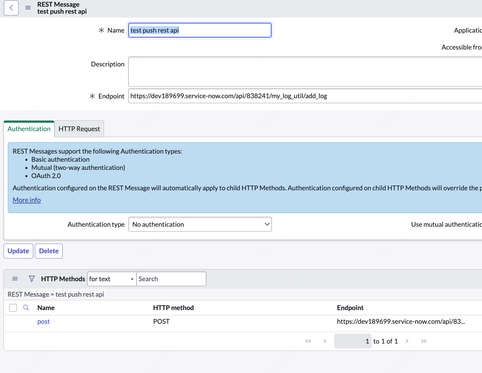Click the 'Basic authentication' bullet text
This screenshot has height=373, width=482.
[60, 159]
